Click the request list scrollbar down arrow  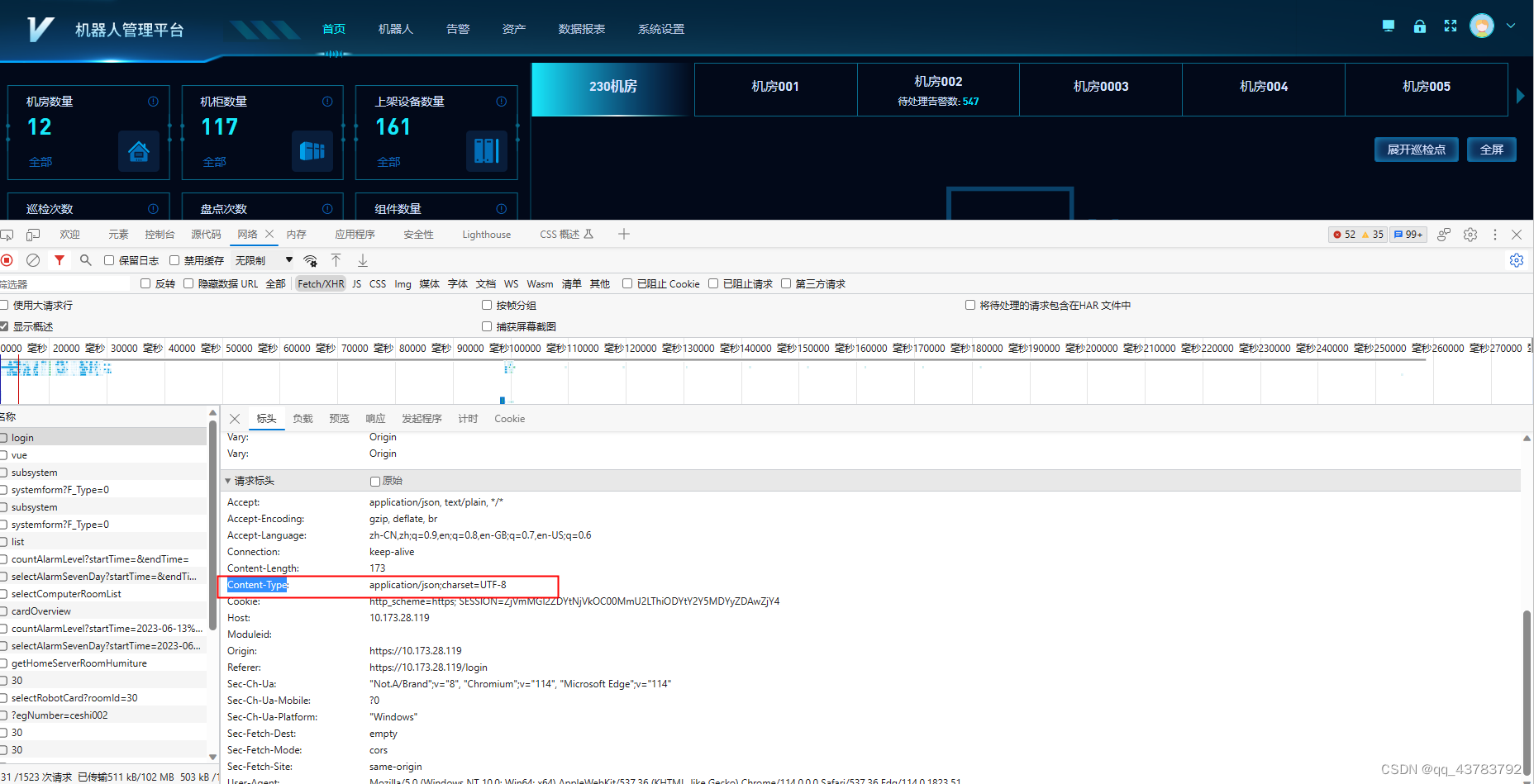213,757
